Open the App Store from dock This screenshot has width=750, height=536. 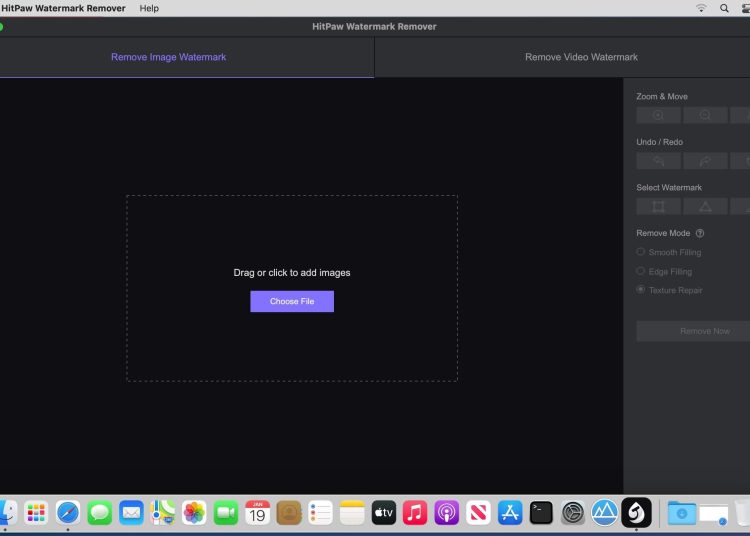(510, 513)
